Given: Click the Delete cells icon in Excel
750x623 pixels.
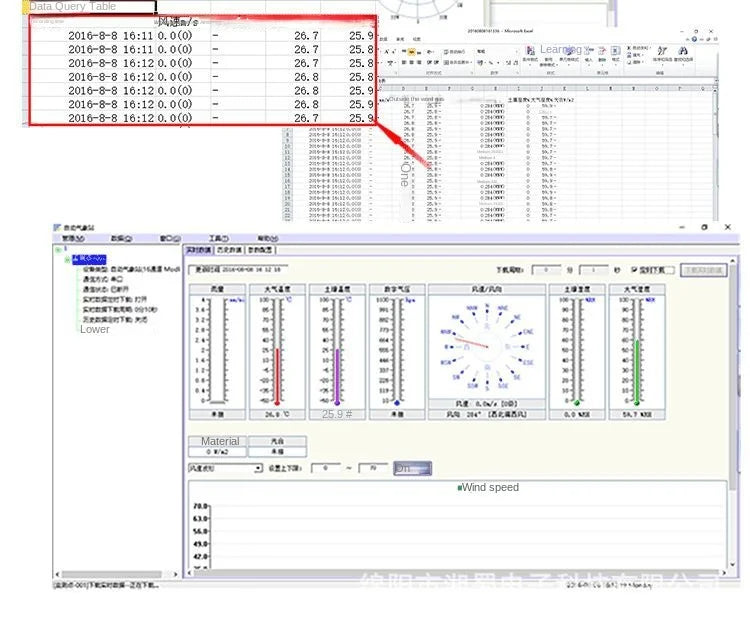Looking at the screenshot, I should click(602, 51).
